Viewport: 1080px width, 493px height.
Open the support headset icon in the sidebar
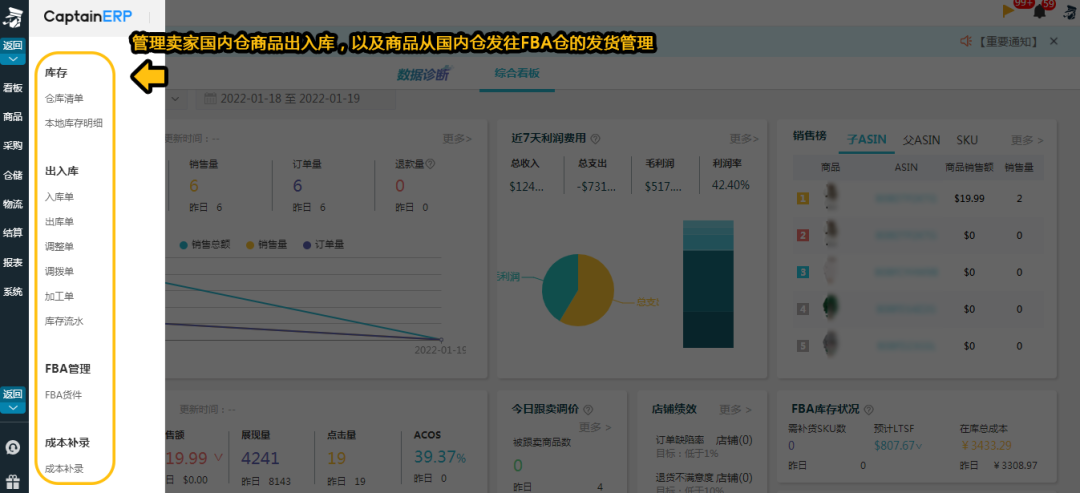tap(12, 448)
